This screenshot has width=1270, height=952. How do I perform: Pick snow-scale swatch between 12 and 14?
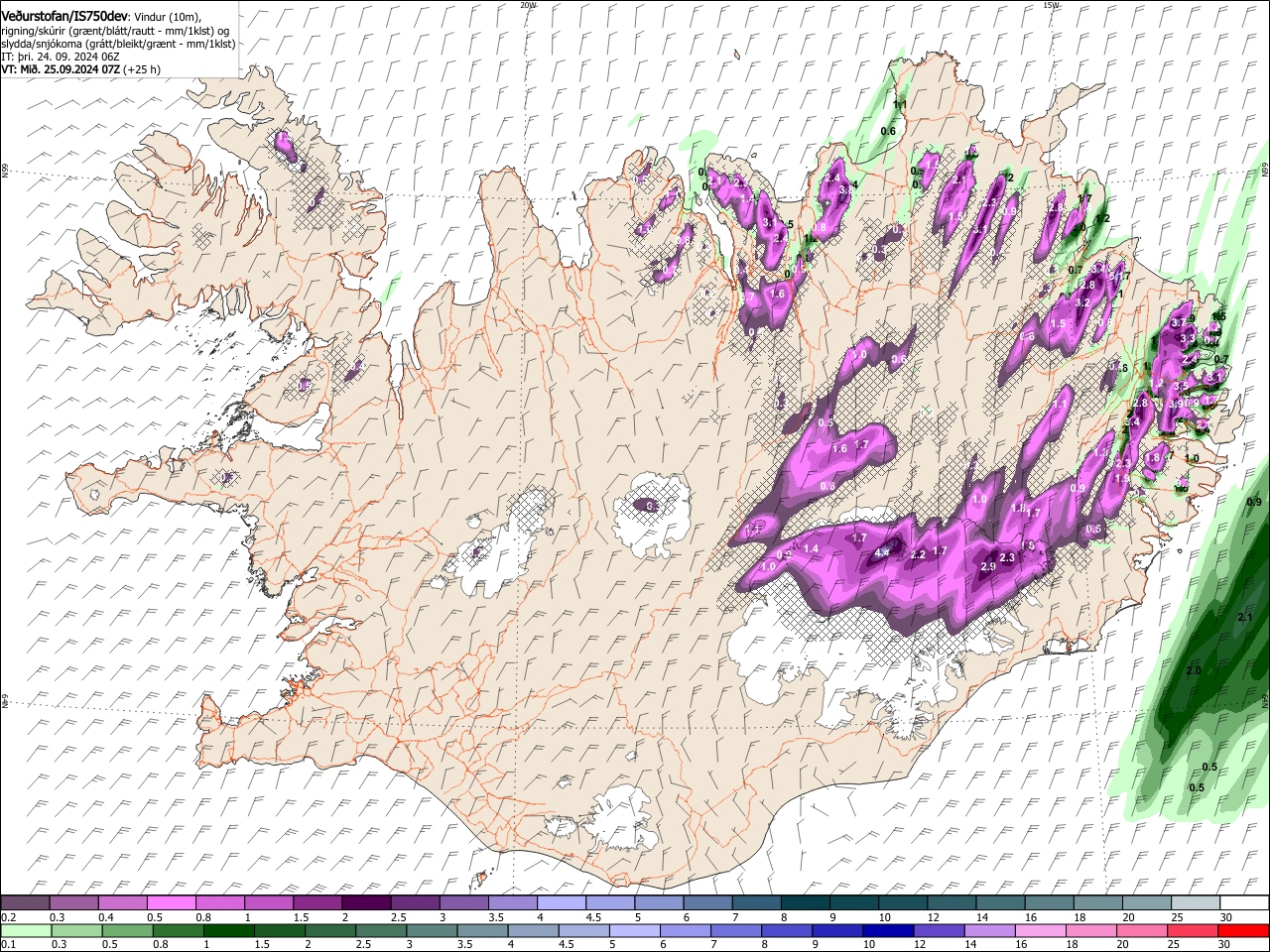point(951,903)
